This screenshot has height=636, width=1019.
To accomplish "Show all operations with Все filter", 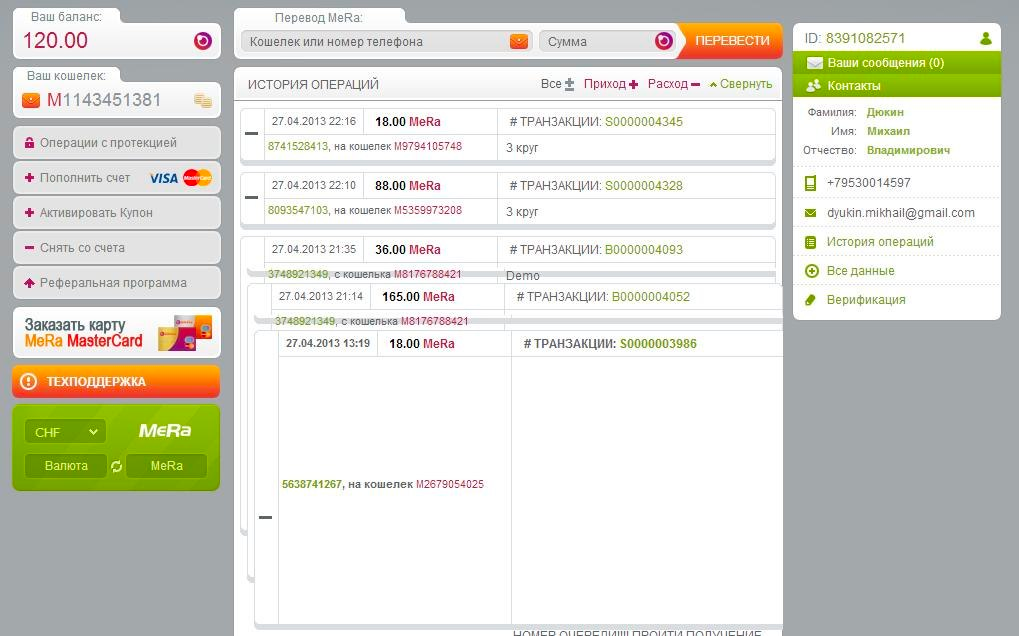I will 558,84.
